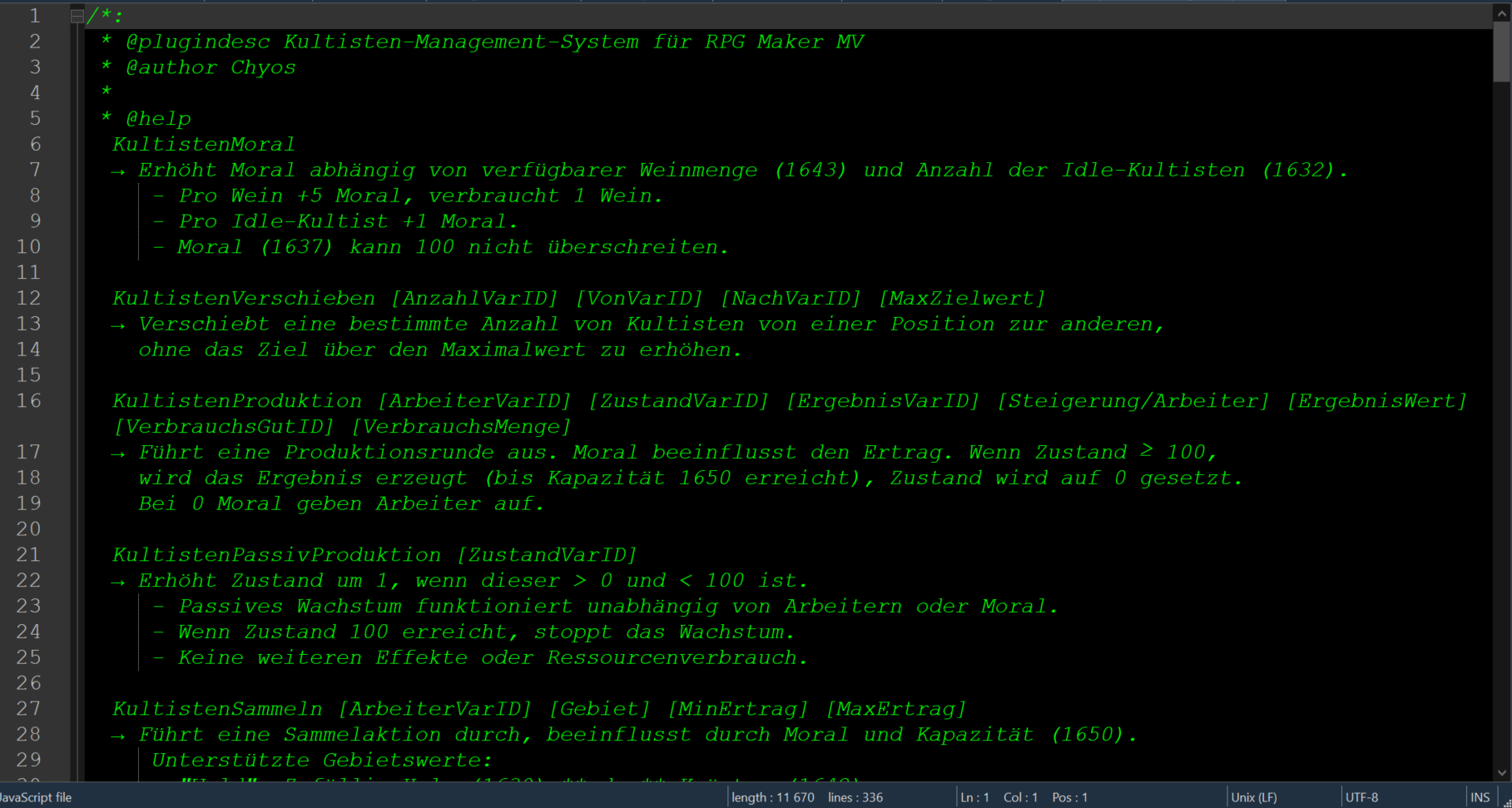
Task: Click the "@author" tag
Action: click(171, 67)
